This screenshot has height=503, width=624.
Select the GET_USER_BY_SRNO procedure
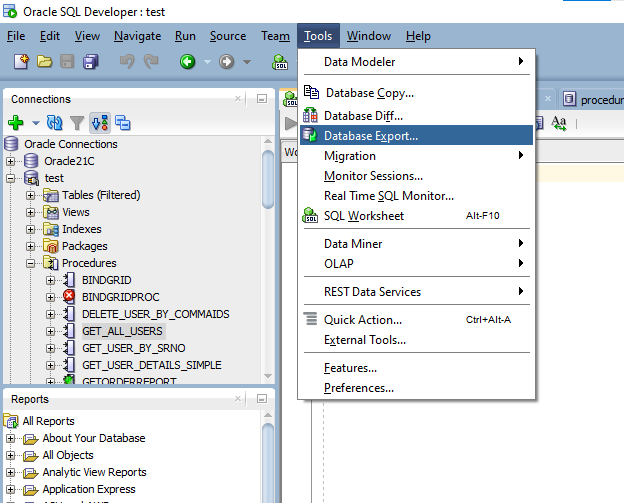point(134,348)
